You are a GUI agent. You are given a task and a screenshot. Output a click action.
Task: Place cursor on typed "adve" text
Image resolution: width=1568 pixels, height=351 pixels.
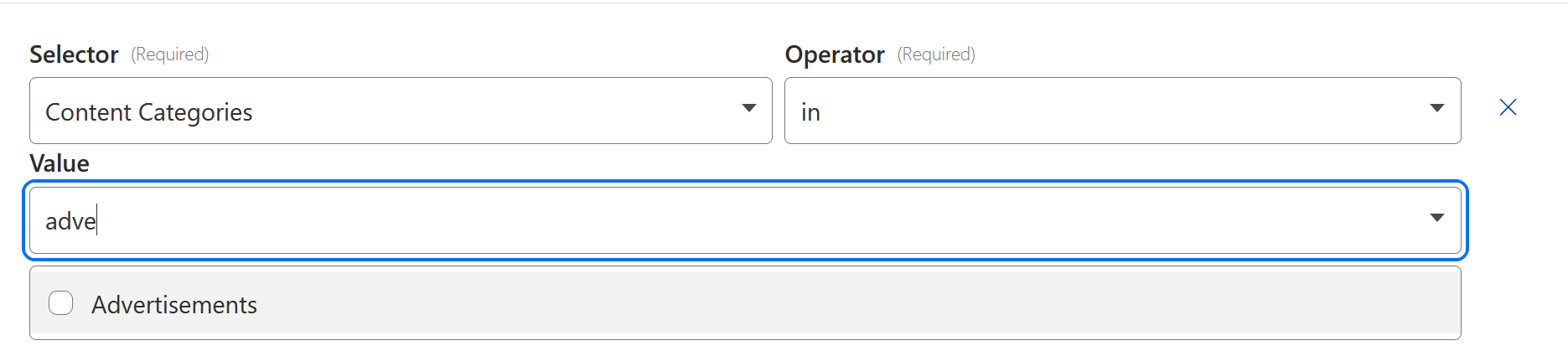(70, 222)
